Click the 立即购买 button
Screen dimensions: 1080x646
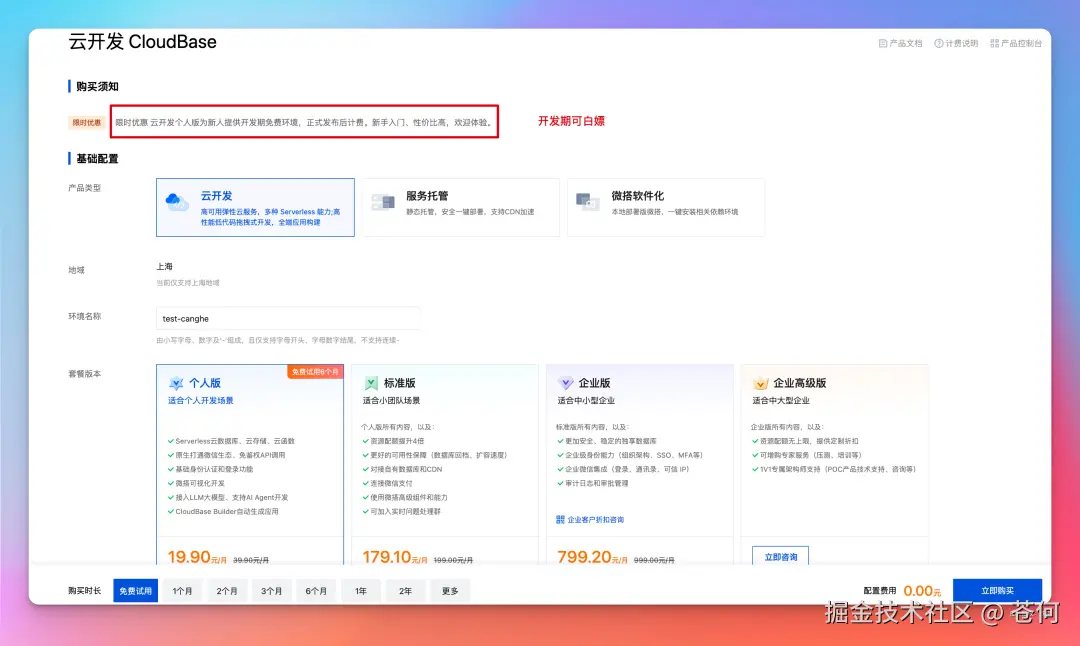coord(997,590)
